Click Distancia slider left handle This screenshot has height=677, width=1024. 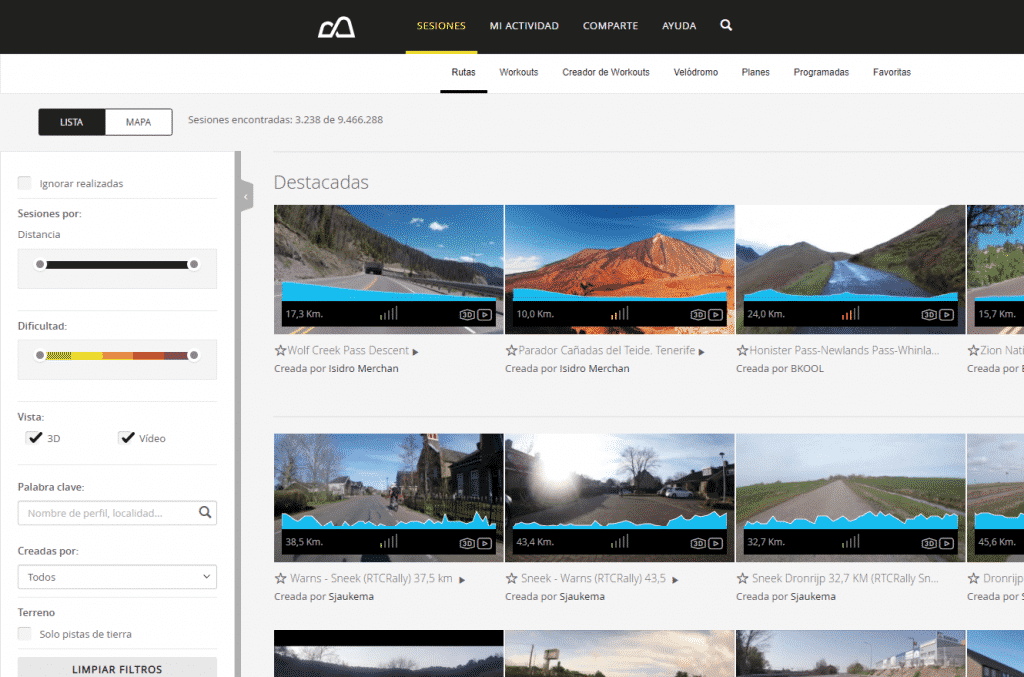[40, 264]
